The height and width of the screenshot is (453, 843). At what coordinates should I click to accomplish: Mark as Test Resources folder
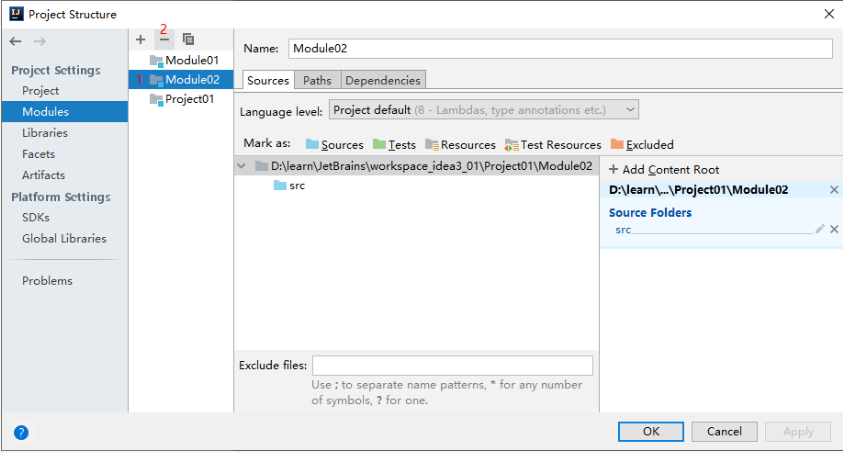pos(553,145)
